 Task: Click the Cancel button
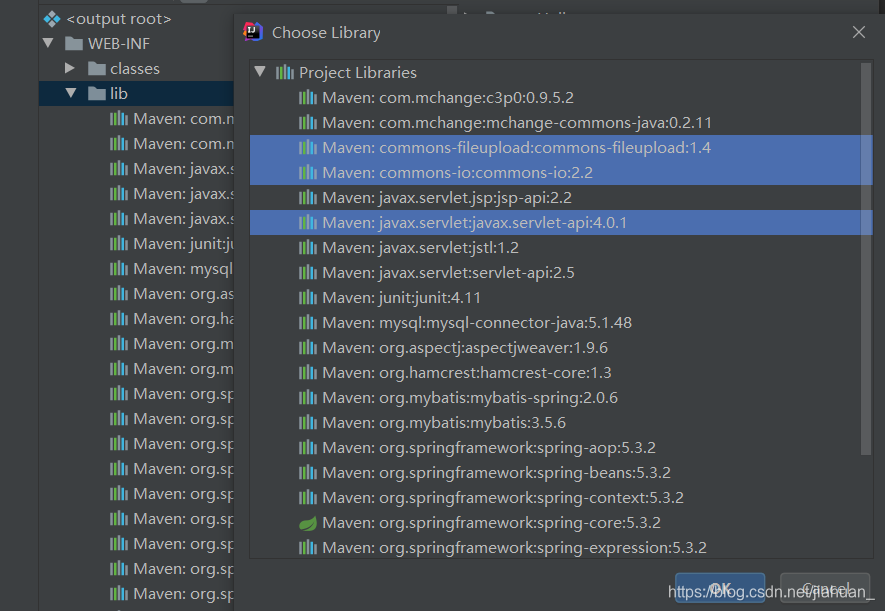tap(825, 588)
